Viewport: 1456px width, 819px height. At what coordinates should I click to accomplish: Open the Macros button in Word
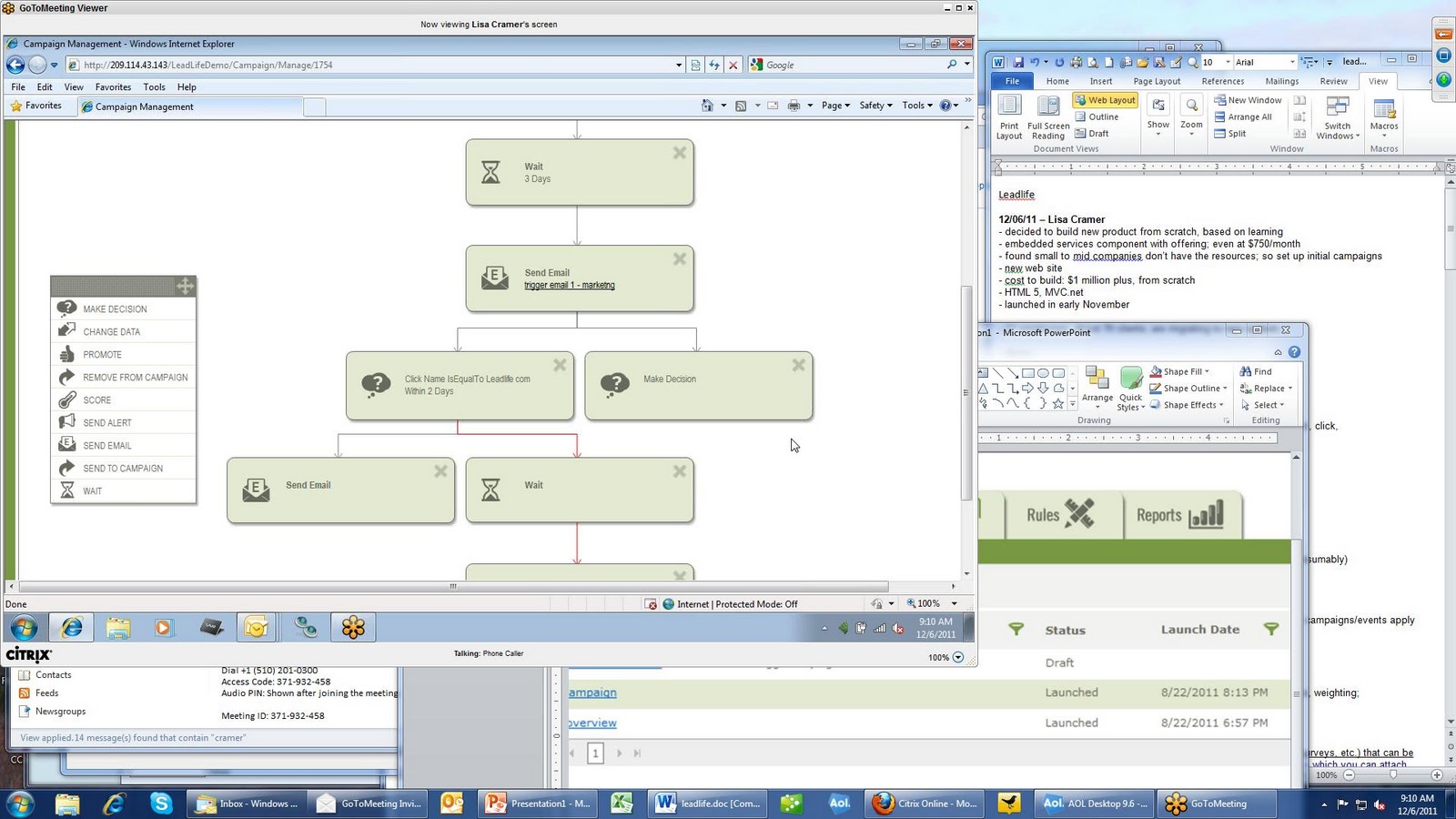[x=1384, y=116]
